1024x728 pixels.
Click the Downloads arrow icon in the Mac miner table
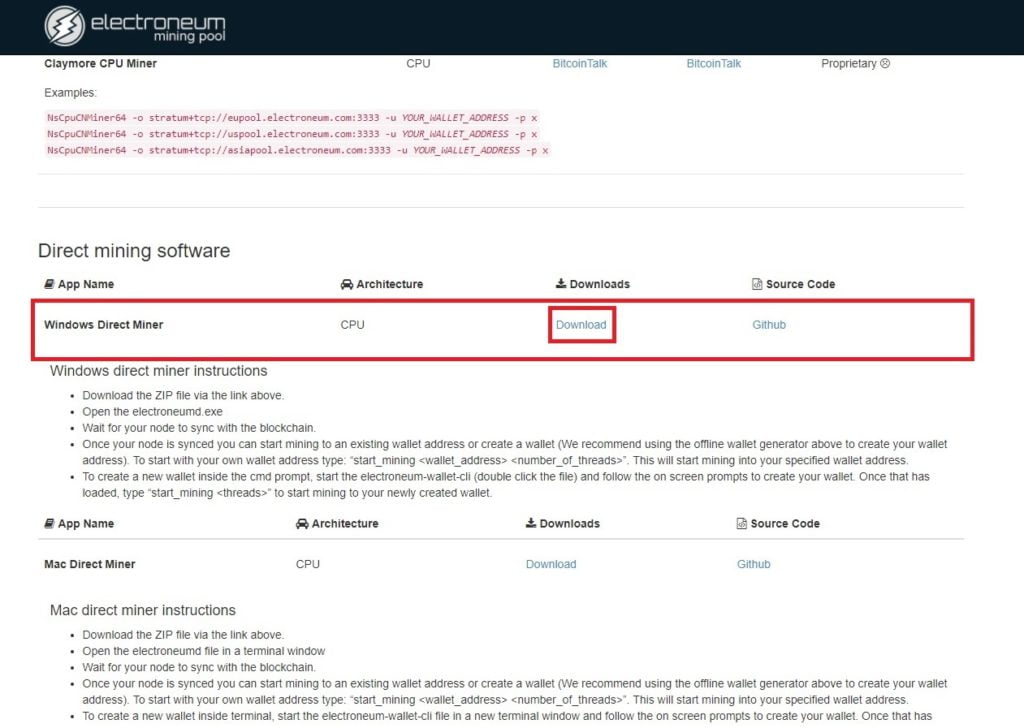pyautogui.click(x=531, y=523)
